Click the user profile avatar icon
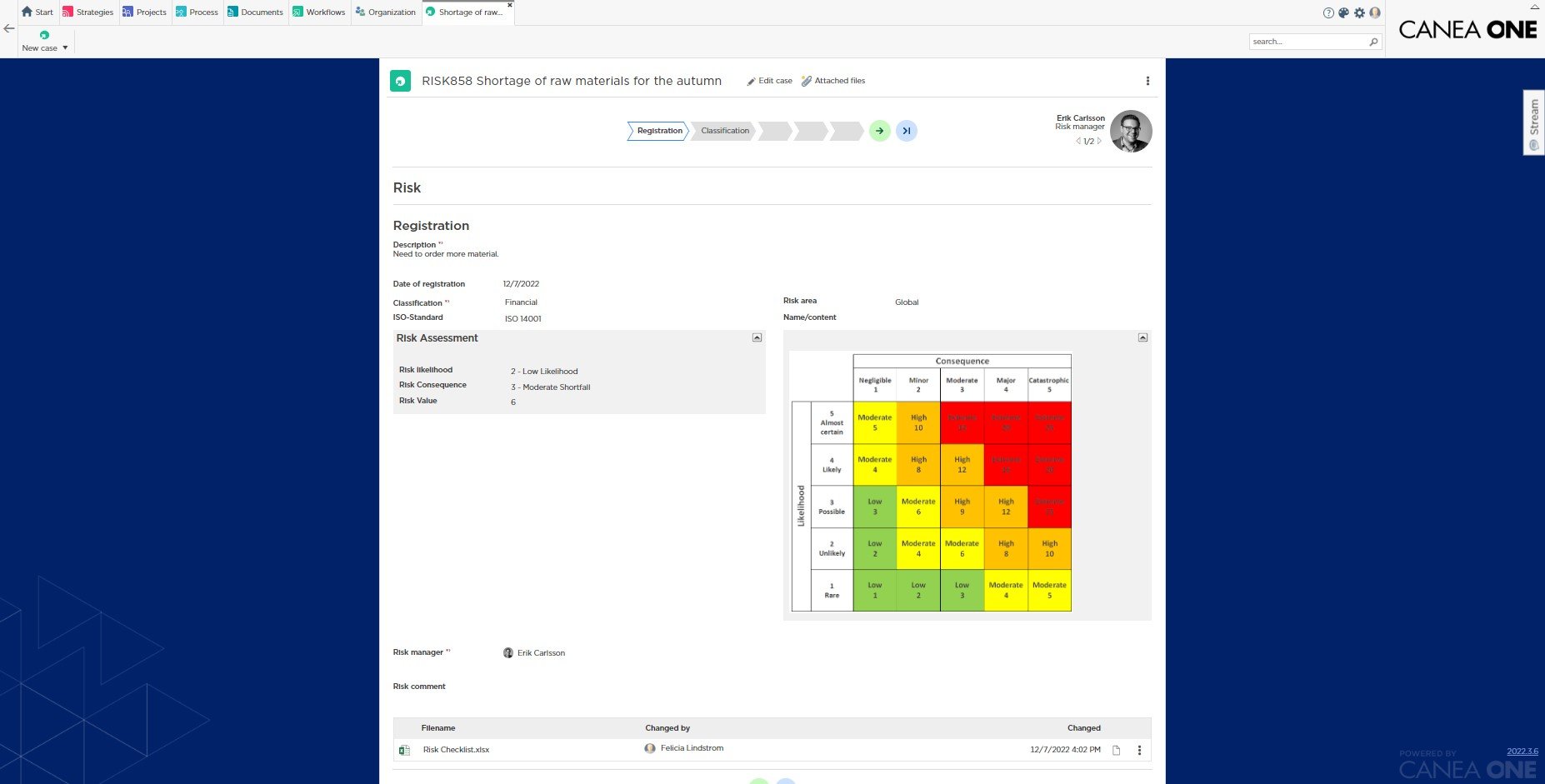The image size is (1545, 784). (x=1376, y=12)
